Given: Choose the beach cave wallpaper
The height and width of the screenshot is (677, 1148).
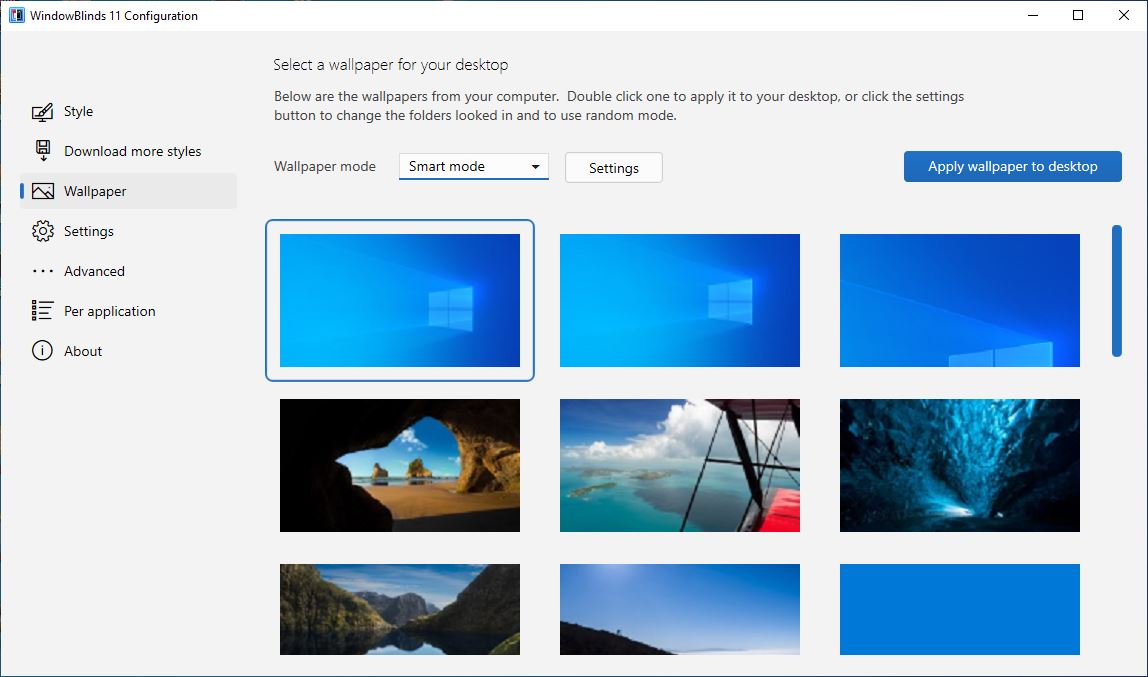Looking at the screenshot, I should click(x=400, y=465).
